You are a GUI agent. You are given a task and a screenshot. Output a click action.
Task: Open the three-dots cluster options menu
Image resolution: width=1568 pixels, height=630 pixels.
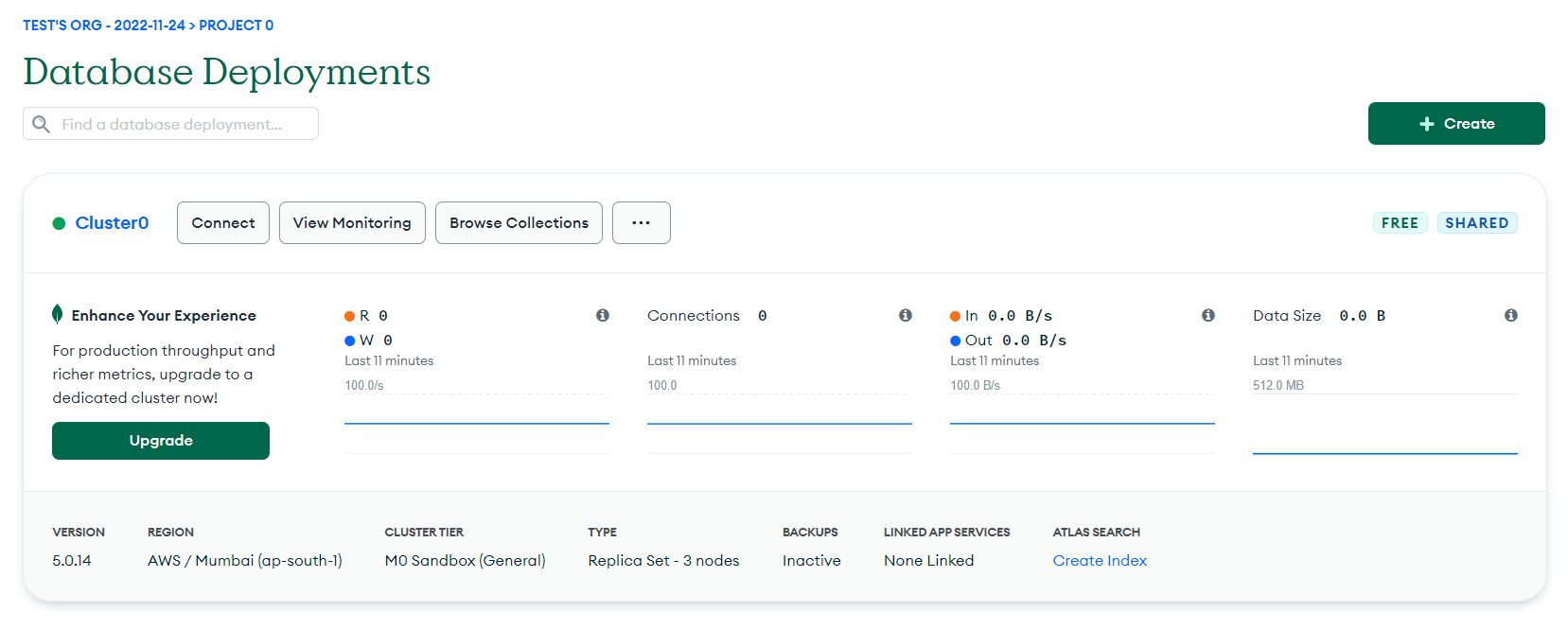pyautogui.click(x=642, y=222)
